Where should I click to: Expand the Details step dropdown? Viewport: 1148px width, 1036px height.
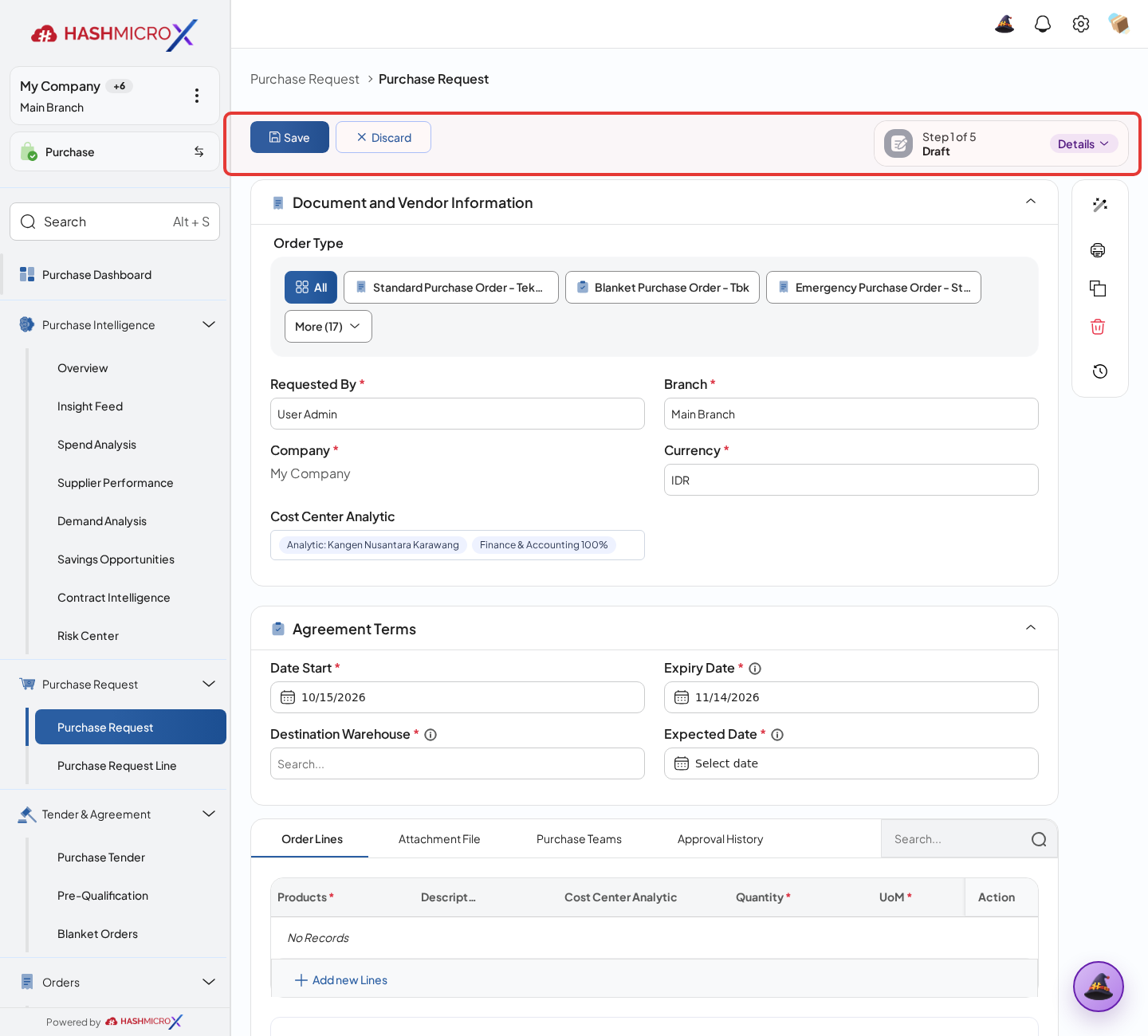pos(1083,143)
